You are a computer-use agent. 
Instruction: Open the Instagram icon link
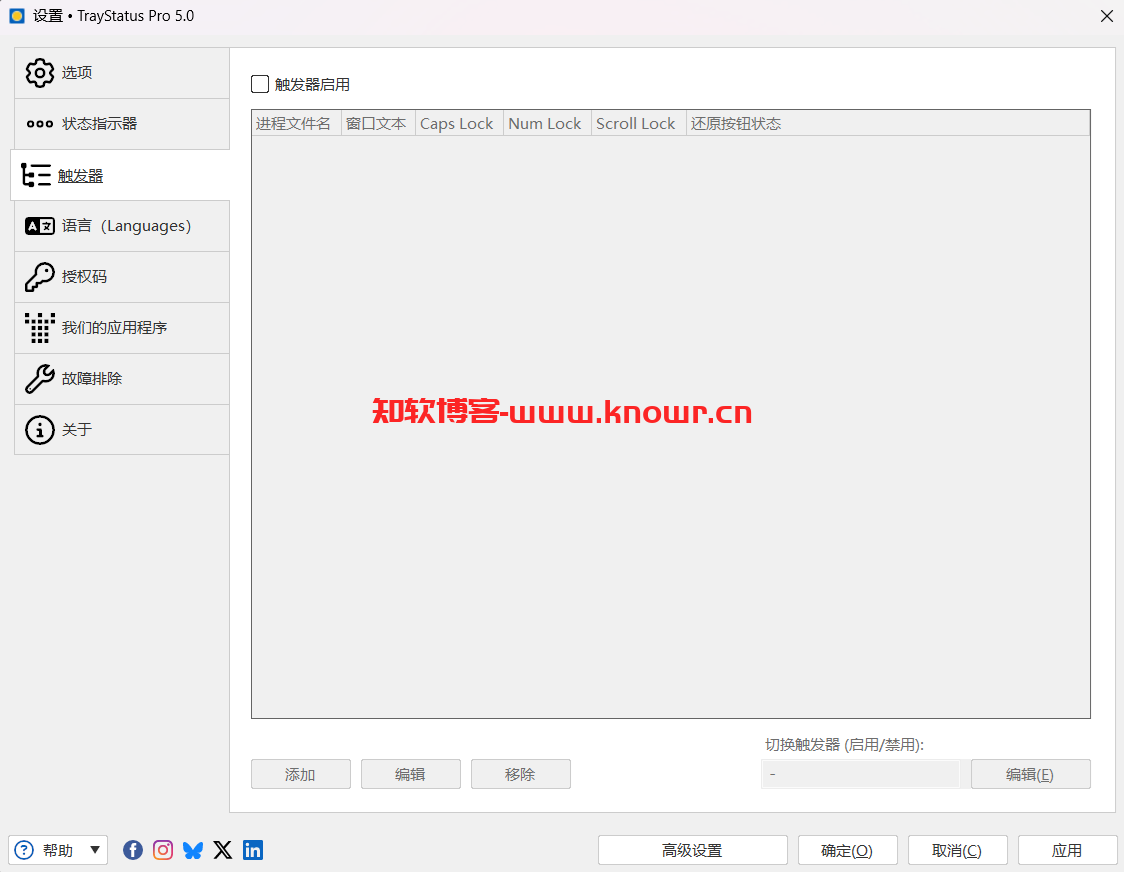tap(163, 850)
